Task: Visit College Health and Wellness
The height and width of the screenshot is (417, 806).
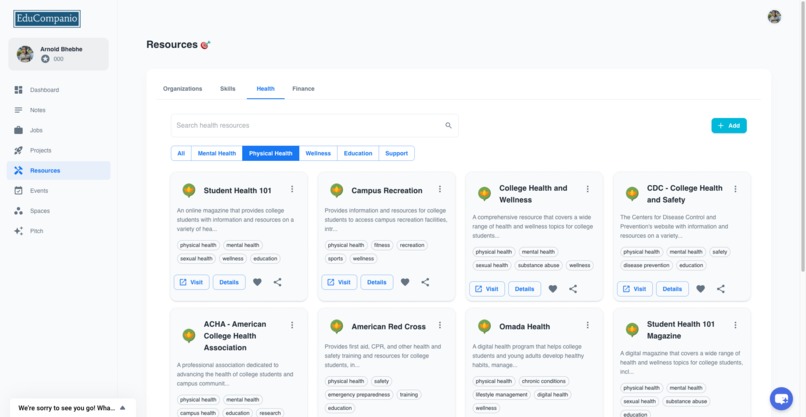Action: click(487, 289)
